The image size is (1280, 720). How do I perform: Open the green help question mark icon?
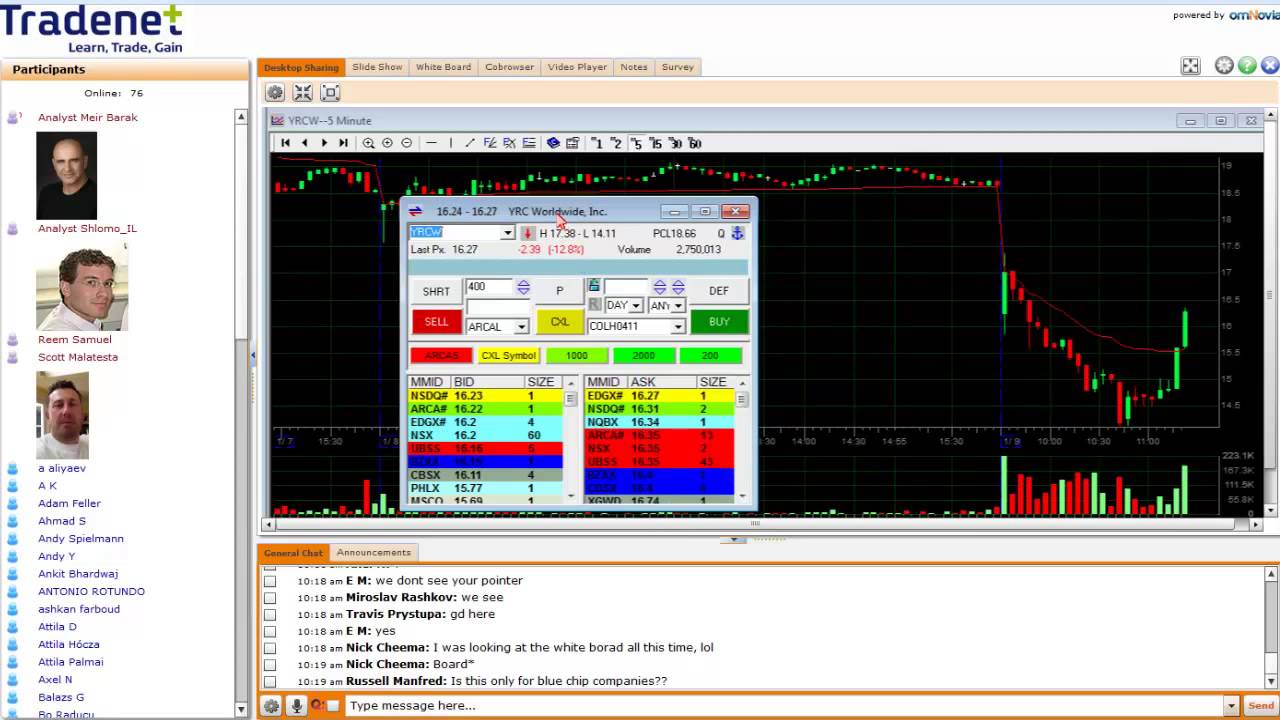pos(1247,66)
